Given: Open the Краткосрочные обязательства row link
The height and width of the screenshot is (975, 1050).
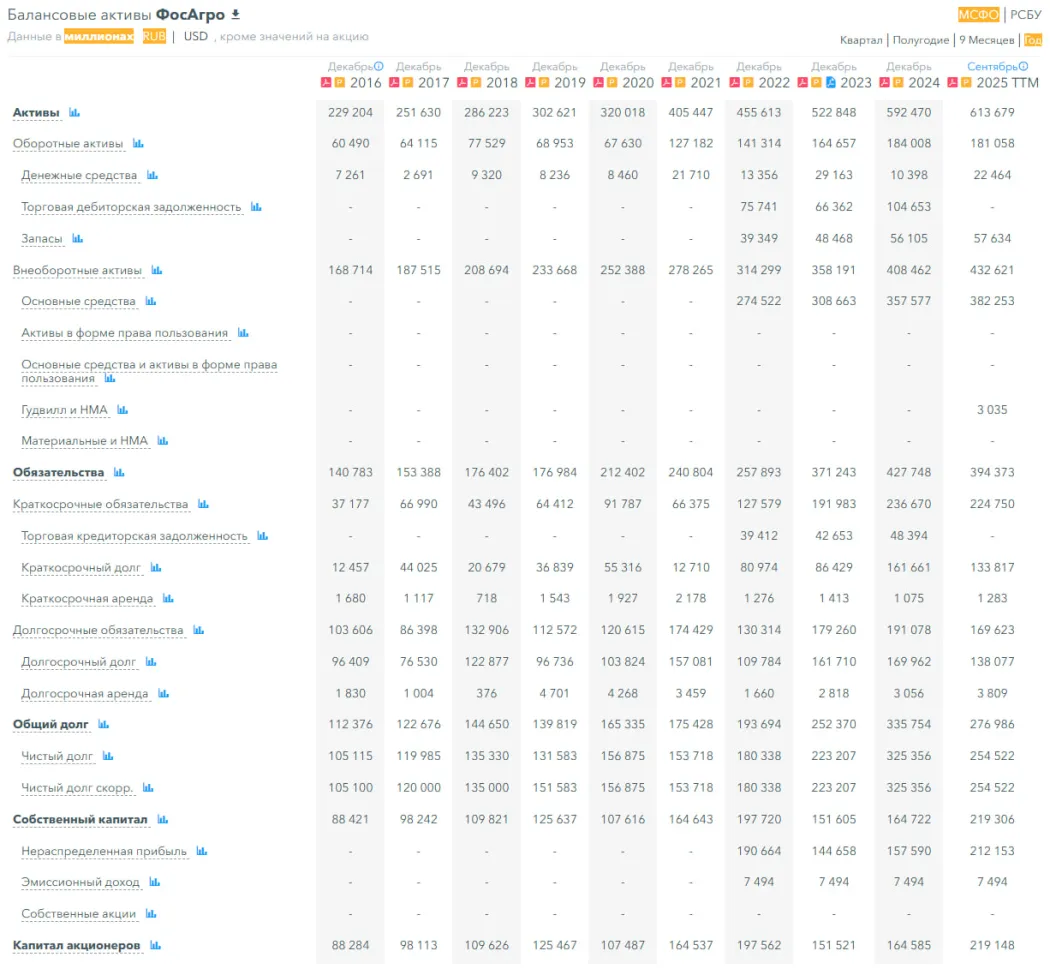Looking at the screenshot, I should click(100, 504).
